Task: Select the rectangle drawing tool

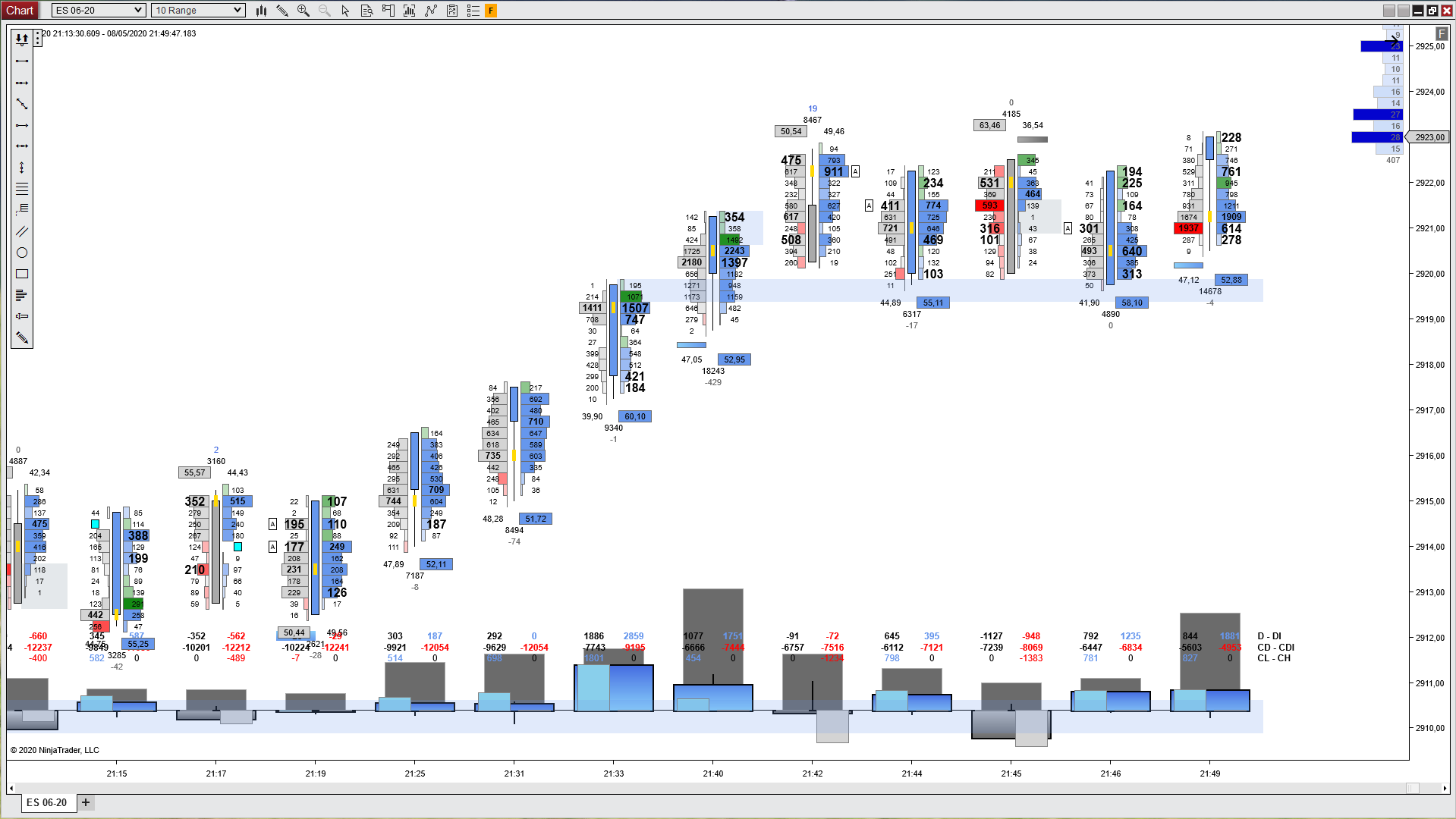Action: click(x=22, y=274)
